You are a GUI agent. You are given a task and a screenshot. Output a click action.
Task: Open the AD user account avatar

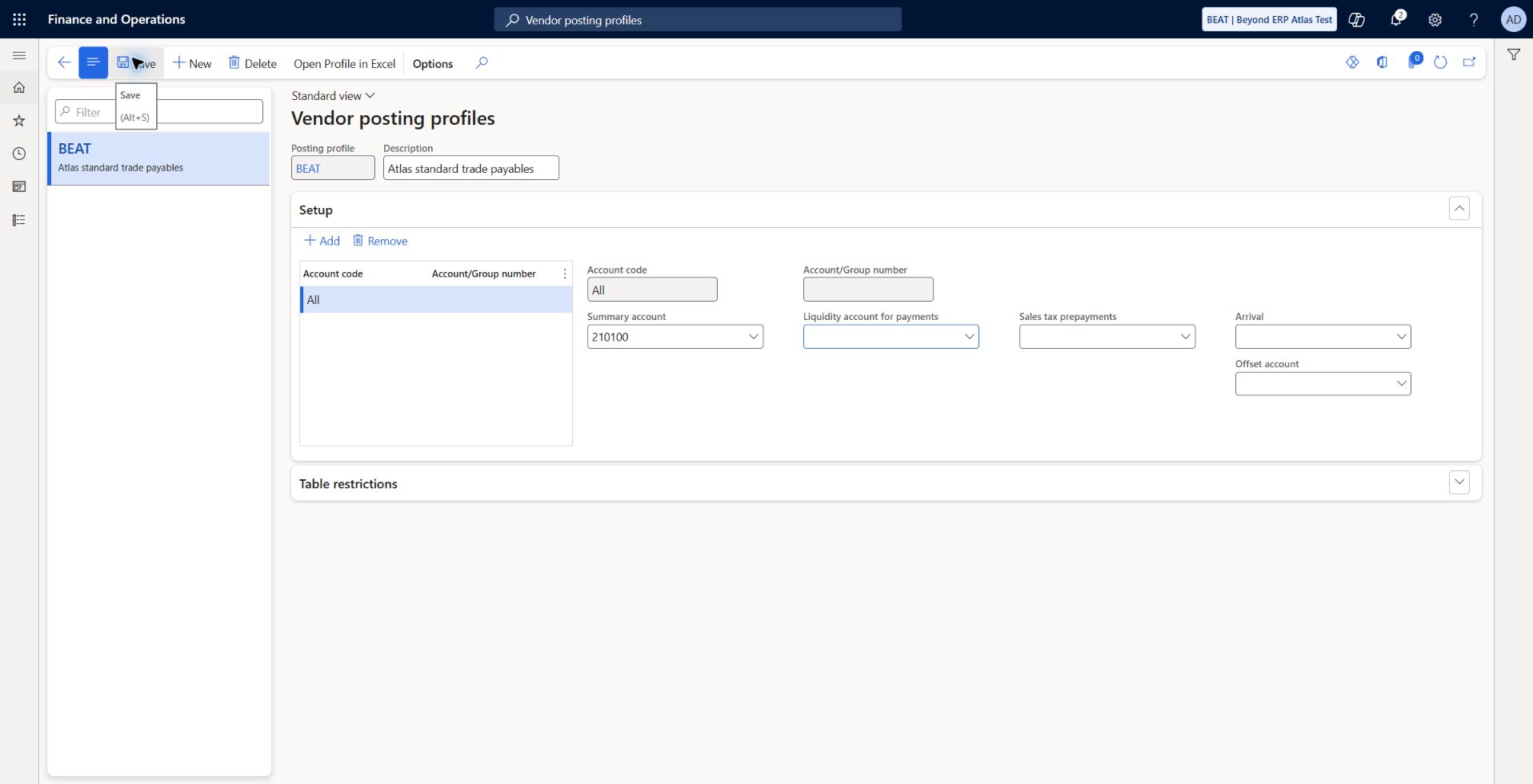click(1513, 19)
